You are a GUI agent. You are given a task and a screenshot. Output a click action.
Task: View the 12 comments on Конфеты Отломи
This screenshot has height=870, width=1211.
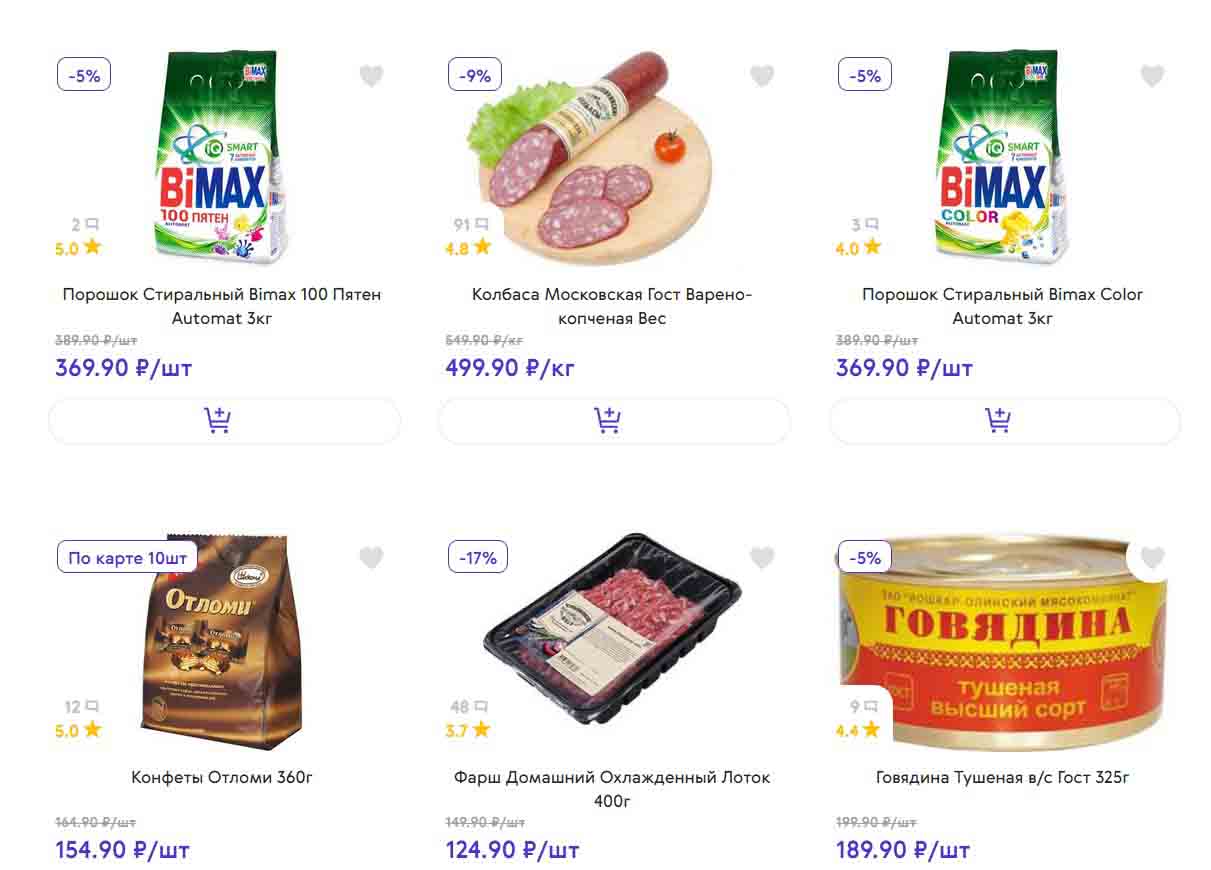pyautogui.click(x=81, y=707)
